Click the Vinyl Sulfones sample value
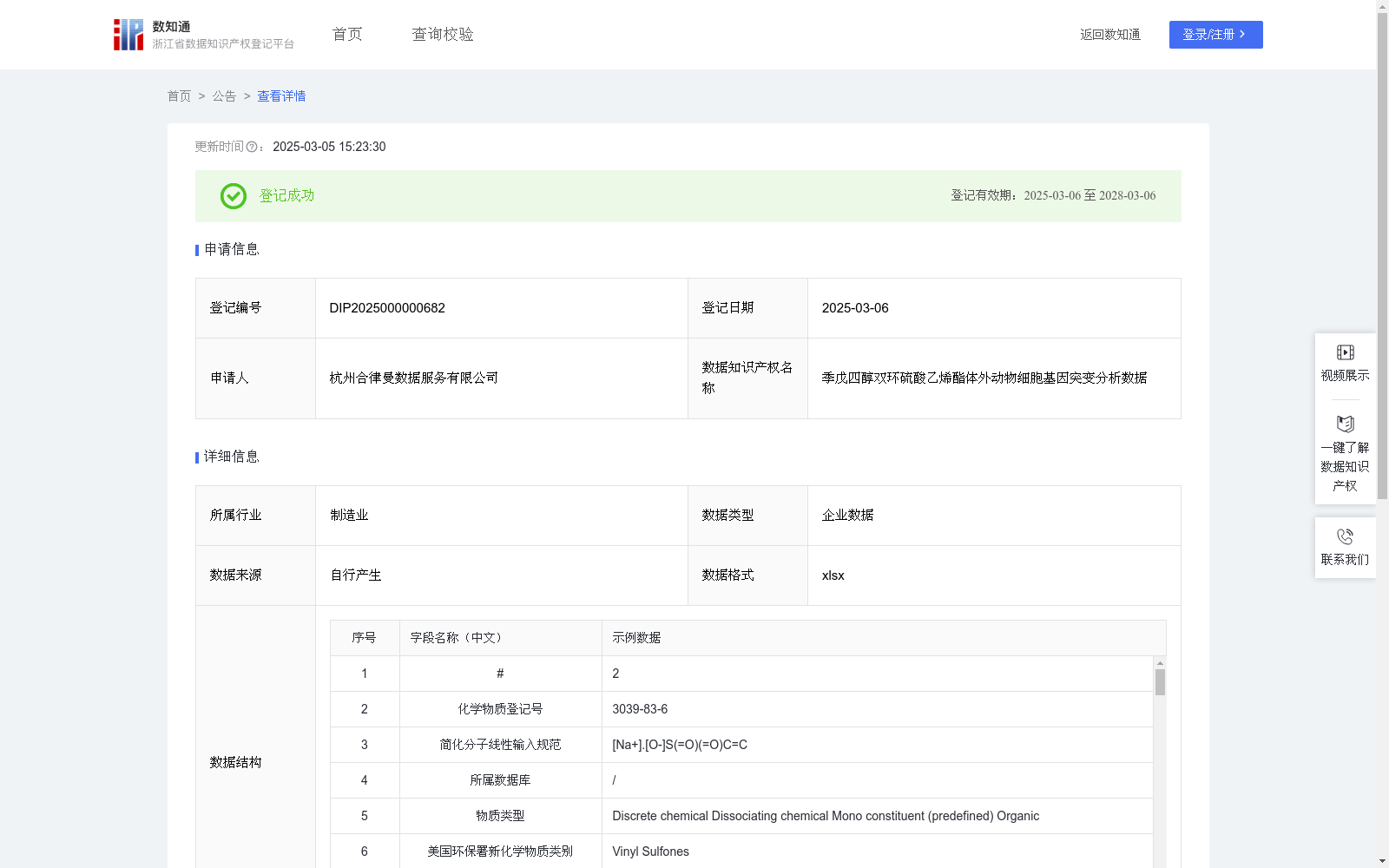 pyautogui.click(x=650, y=852)
